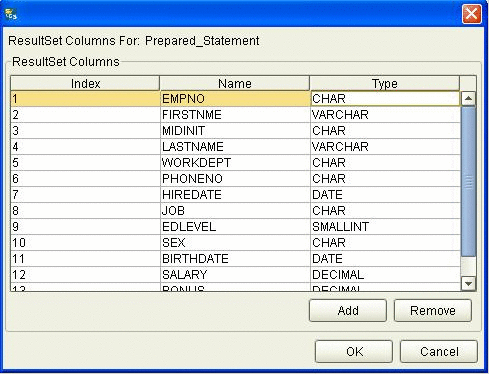
Task: Click the Add button
Action: pyautogui.click(x=348, y=310)
